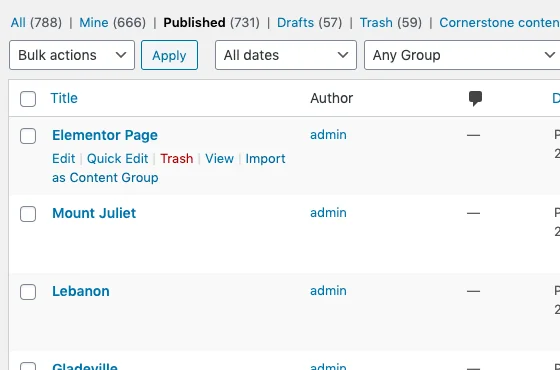Click admin author in Elementor Page row
This screenshot has width=560, height=370.
tap(328, 135)
